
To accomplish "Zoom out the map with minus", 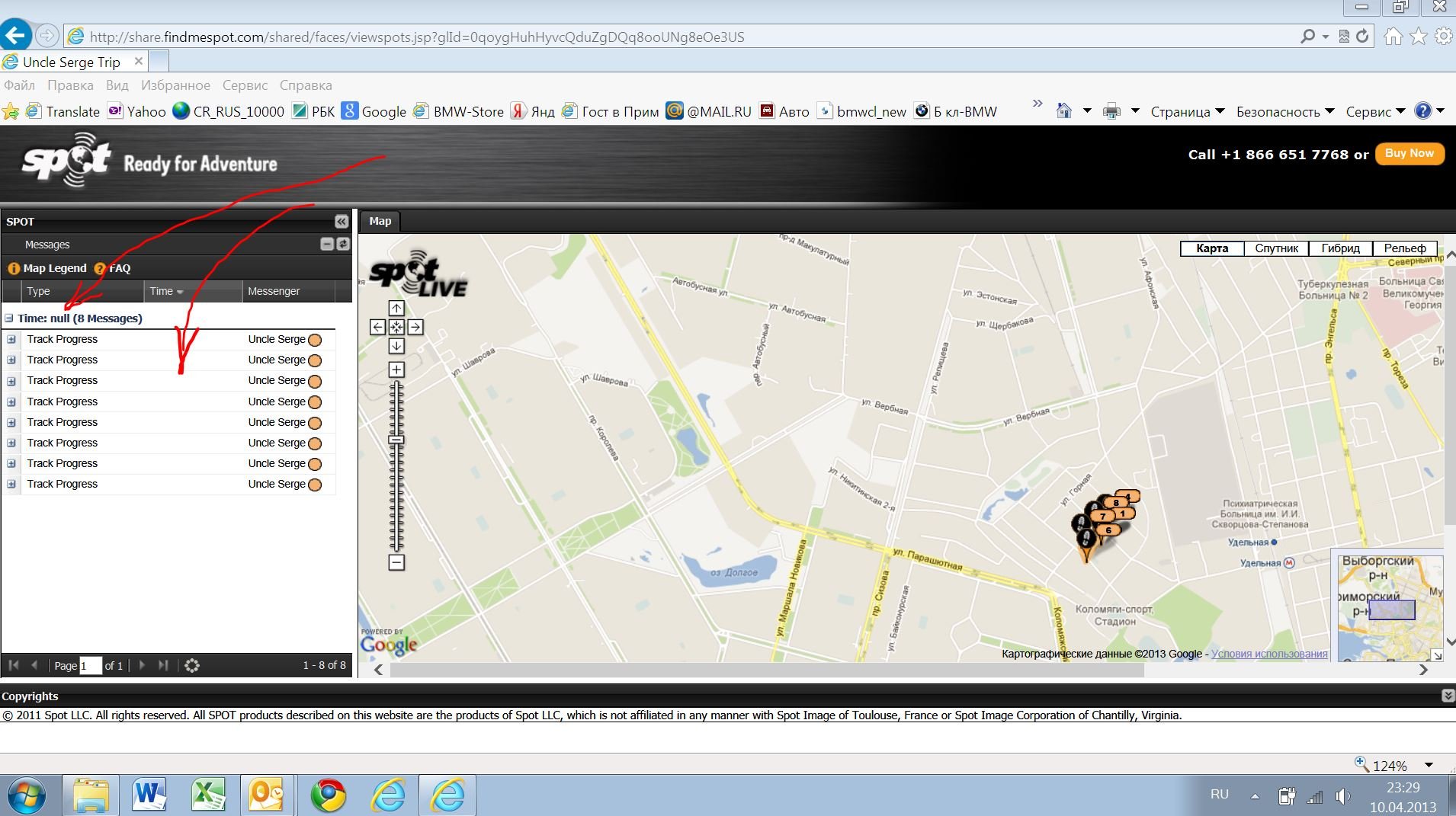I will pyautogui.click(x=396, y=562).
